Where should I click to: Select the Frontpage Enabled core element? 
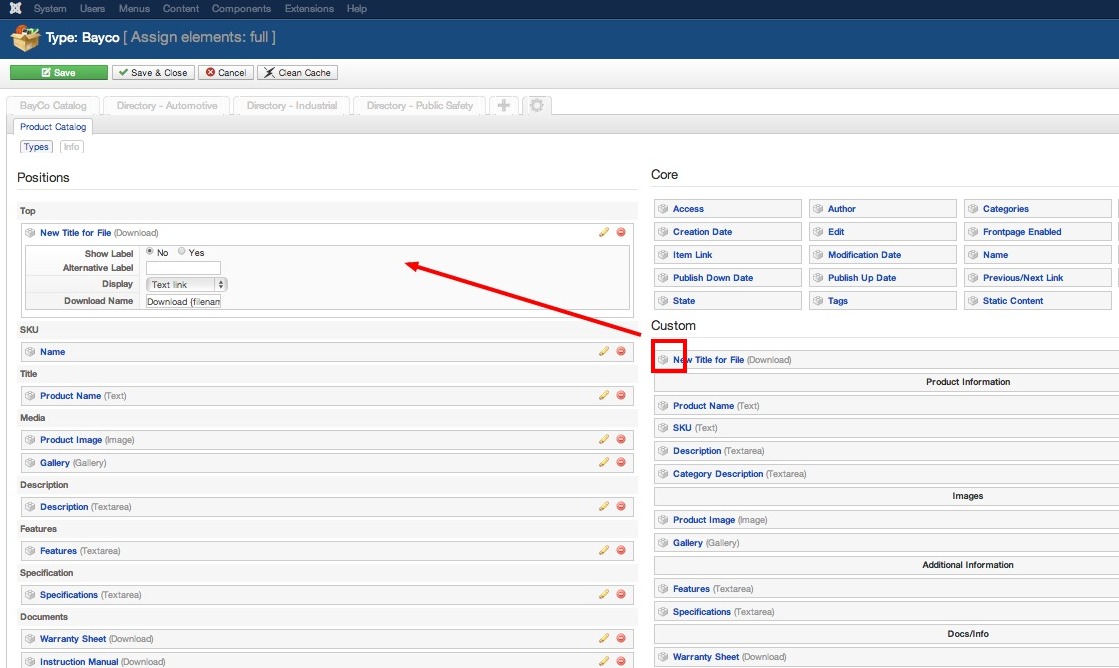(x=1038, y=231)
